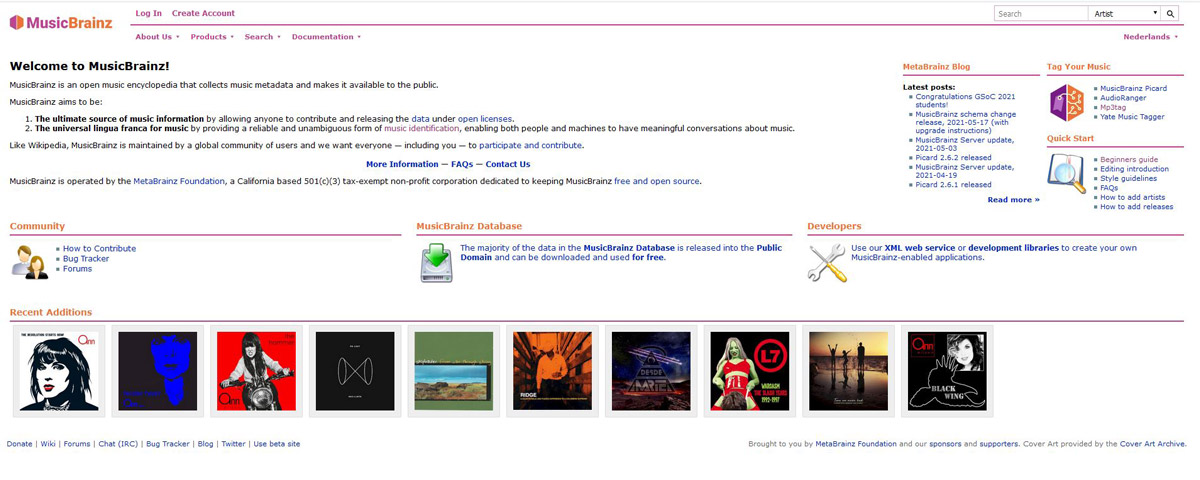Click the Developers tools icon

826,262
